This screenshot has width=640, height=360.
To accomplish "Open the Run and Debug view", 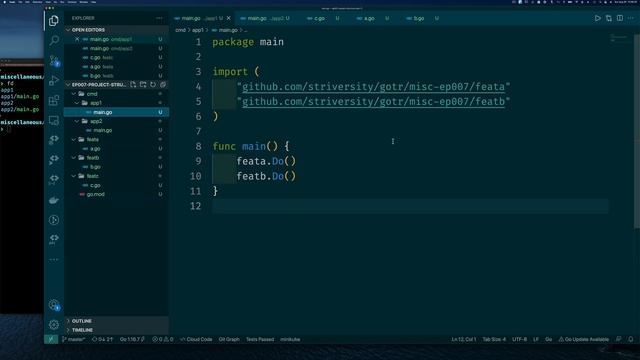I will point(54,80).
